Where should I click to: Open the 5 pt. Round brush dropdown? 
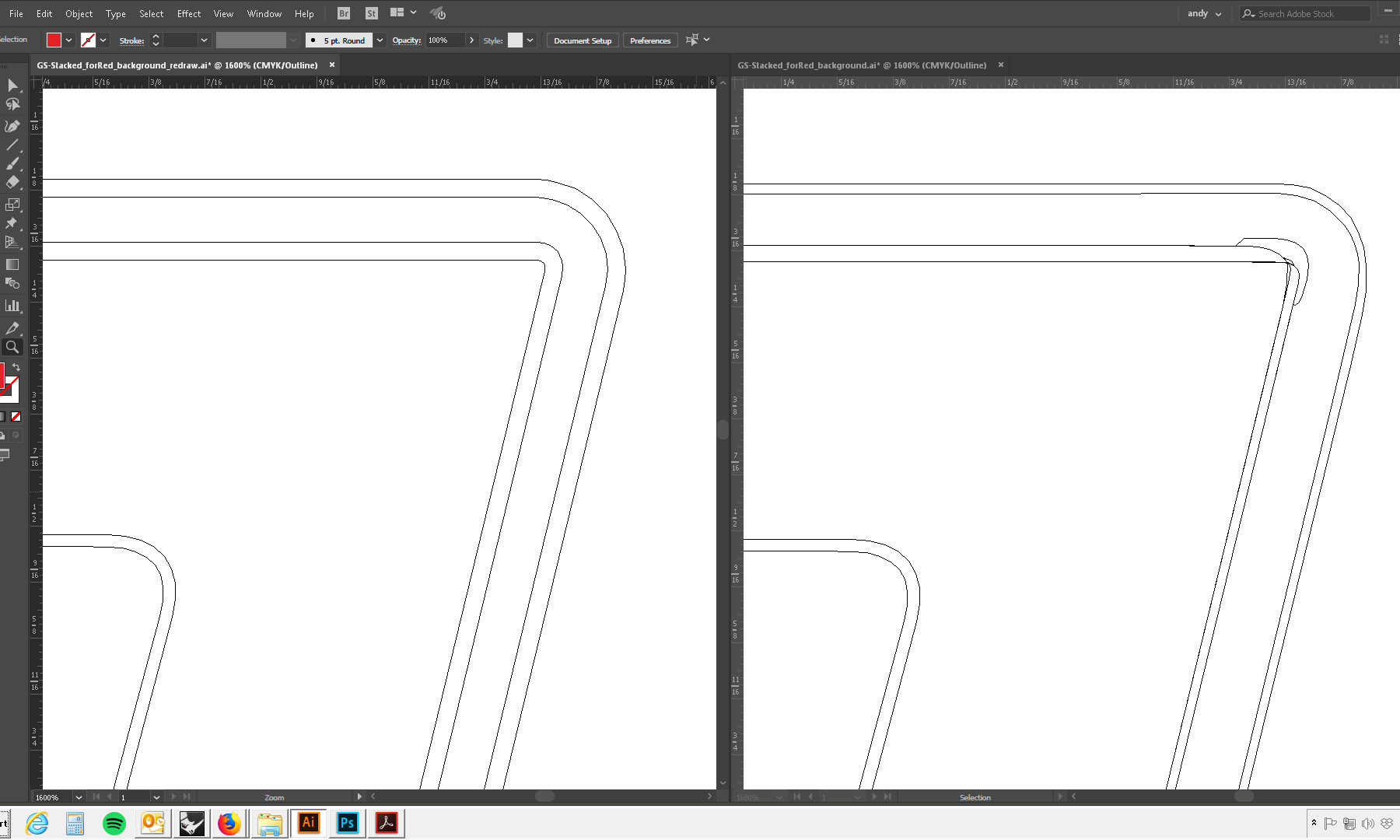pyautogui.click(x=380, y=40)
